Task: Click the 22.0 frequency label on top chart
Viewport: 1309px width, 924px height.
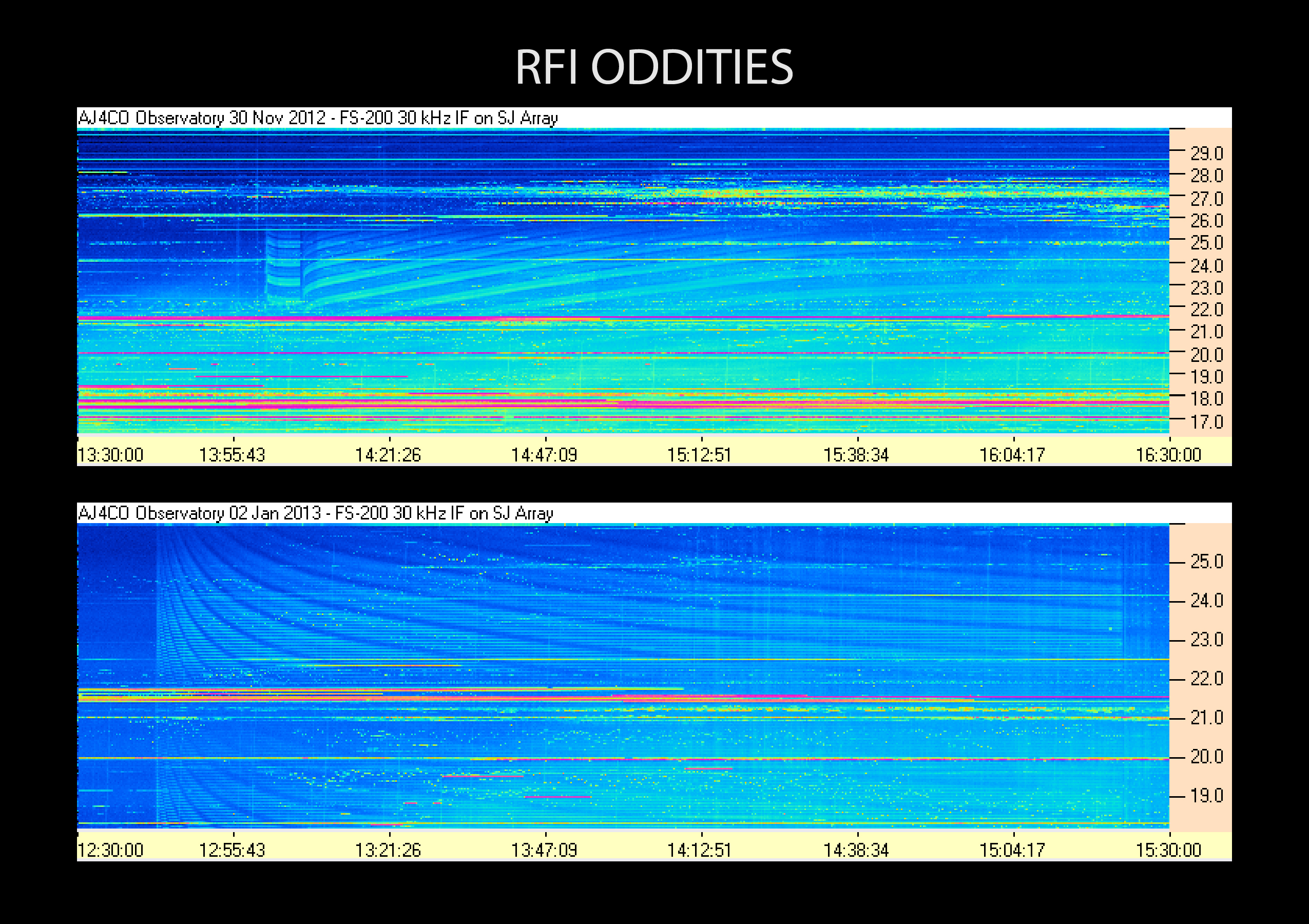Action: (x=1206, y=310)
